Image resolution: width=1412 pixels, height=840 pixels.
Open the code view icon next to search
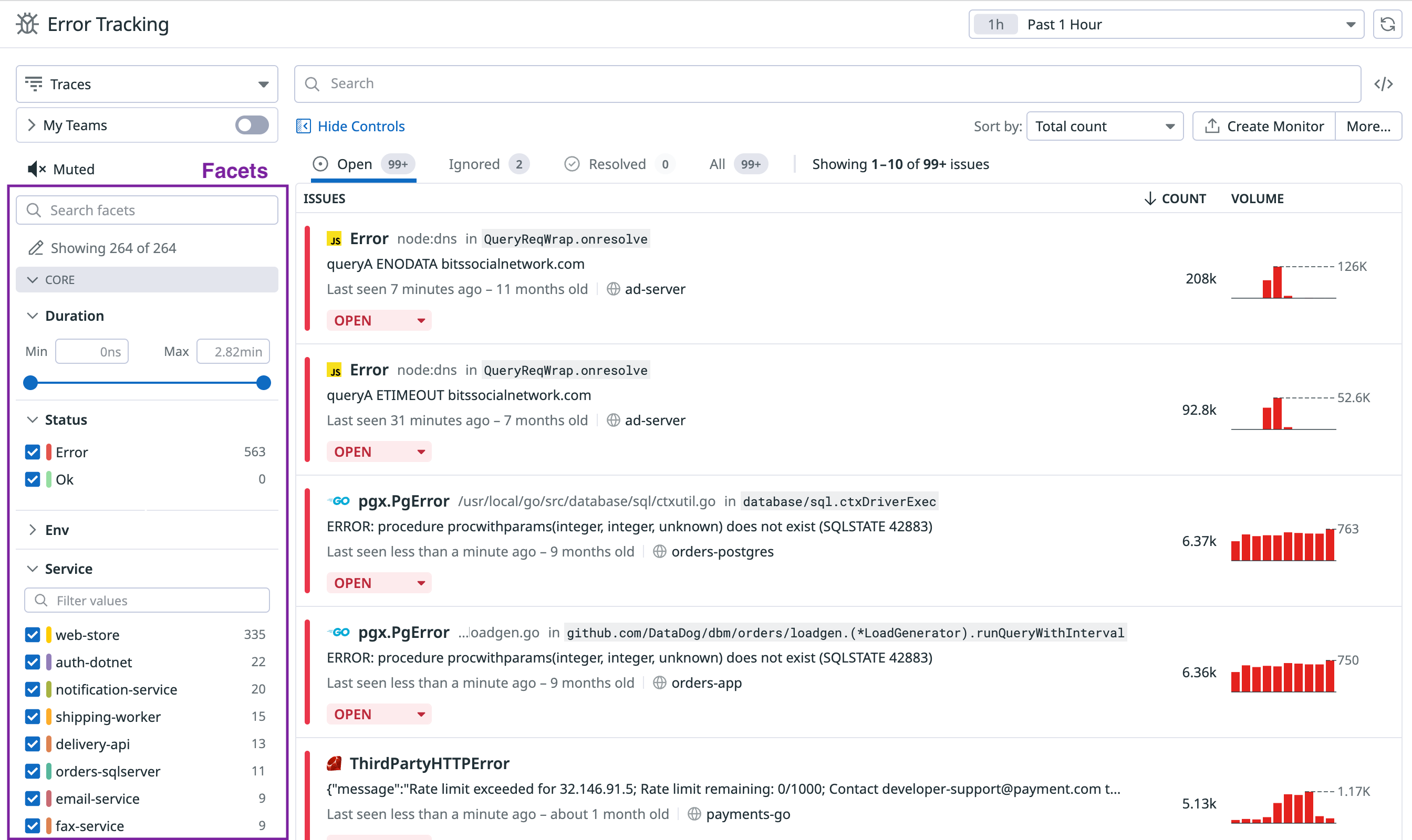[x=1383, y=84]
